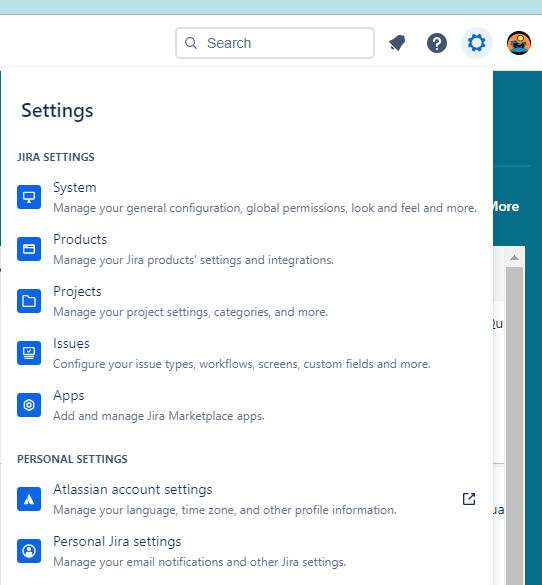Viewport: 542px width, 585px height.
Task: Click the PERSONAL SETTINGS section heading
Action: click(72, 459)
